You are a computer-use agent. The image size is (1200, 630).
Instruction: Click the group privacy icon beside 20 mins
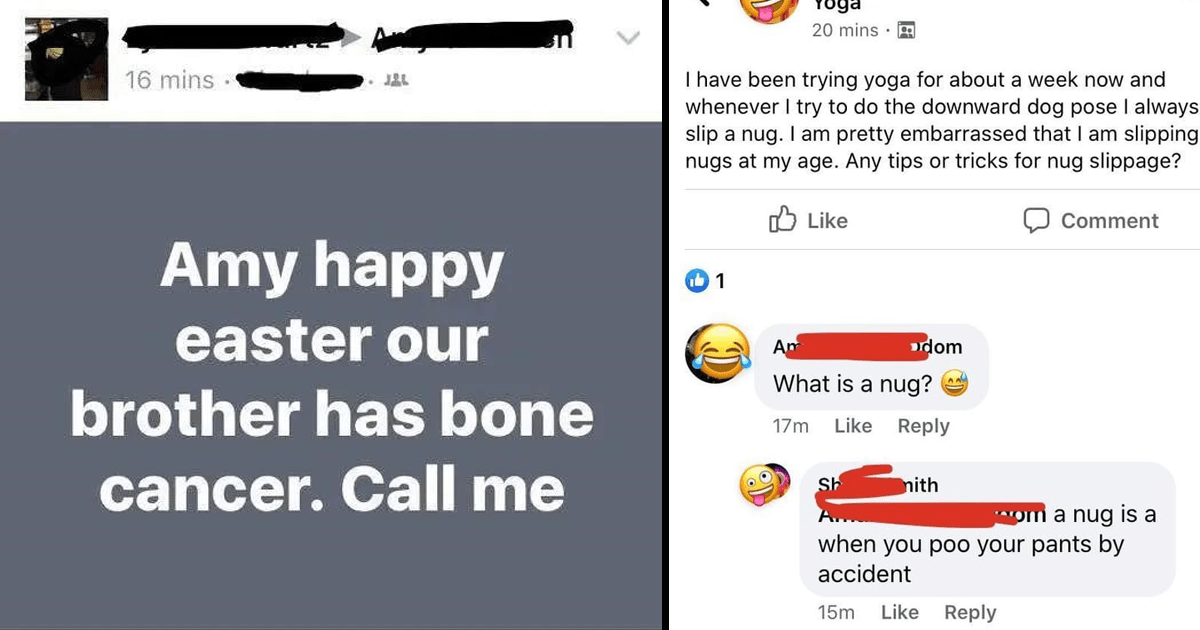coord(907,31)
